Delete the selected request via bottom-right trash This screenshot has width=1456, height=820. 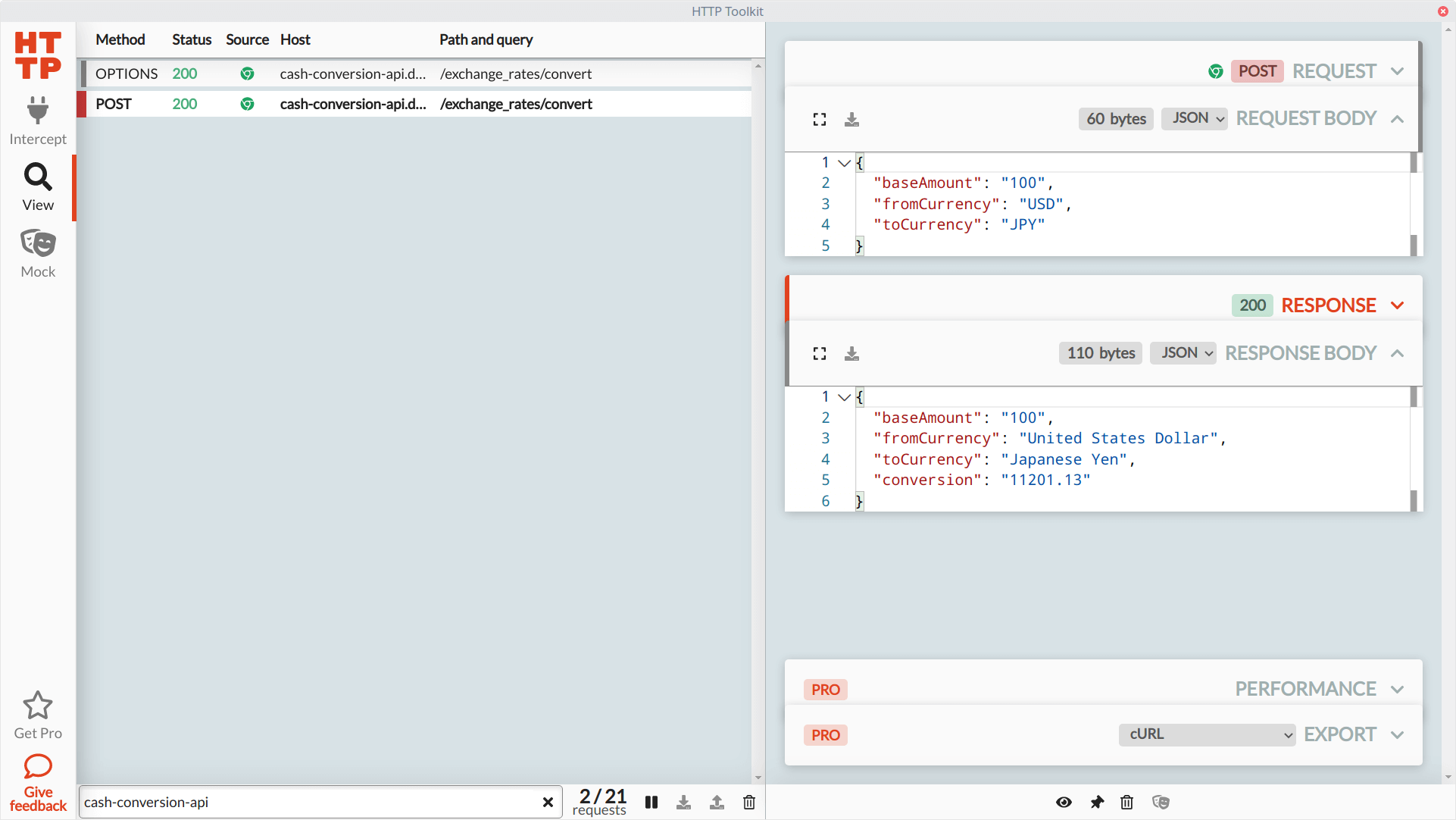pos(1126,802)
